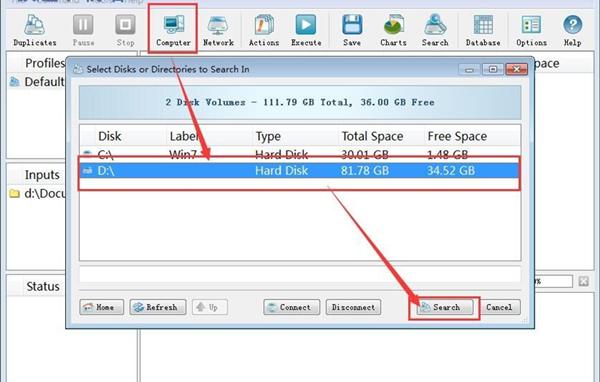600x382 pixels.
Task: Open the Duplicates toolbar icon
Action: point(35,30)
